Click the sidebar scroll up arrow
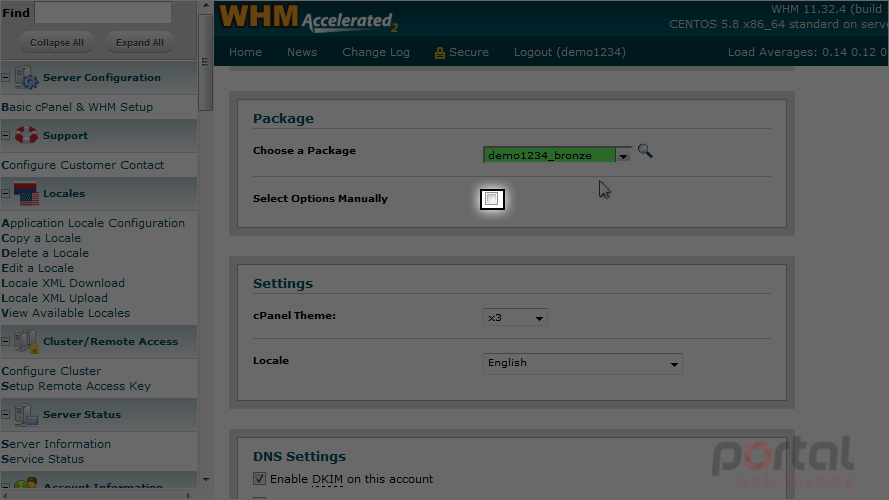The height and width of the screenshot is (500, 889). click(x=205, y=6)
